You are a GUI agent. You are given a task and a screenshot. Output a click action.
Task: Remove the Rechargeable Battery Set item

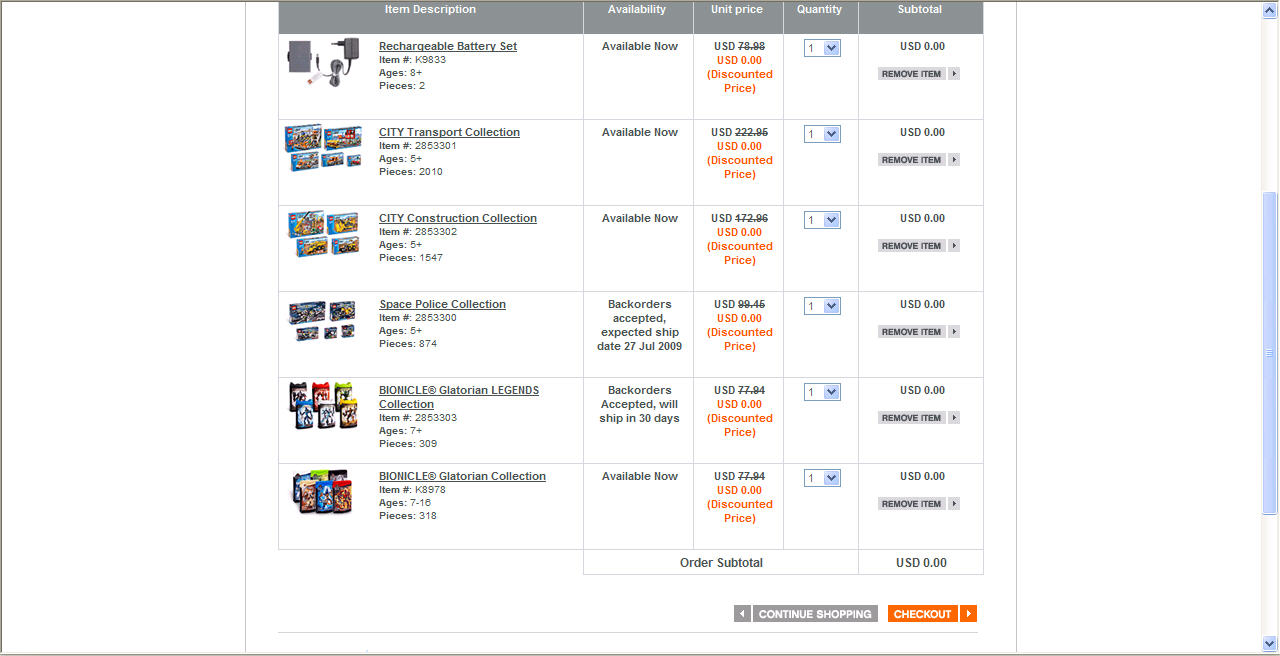pyautogui.click(x=919, y=74)
